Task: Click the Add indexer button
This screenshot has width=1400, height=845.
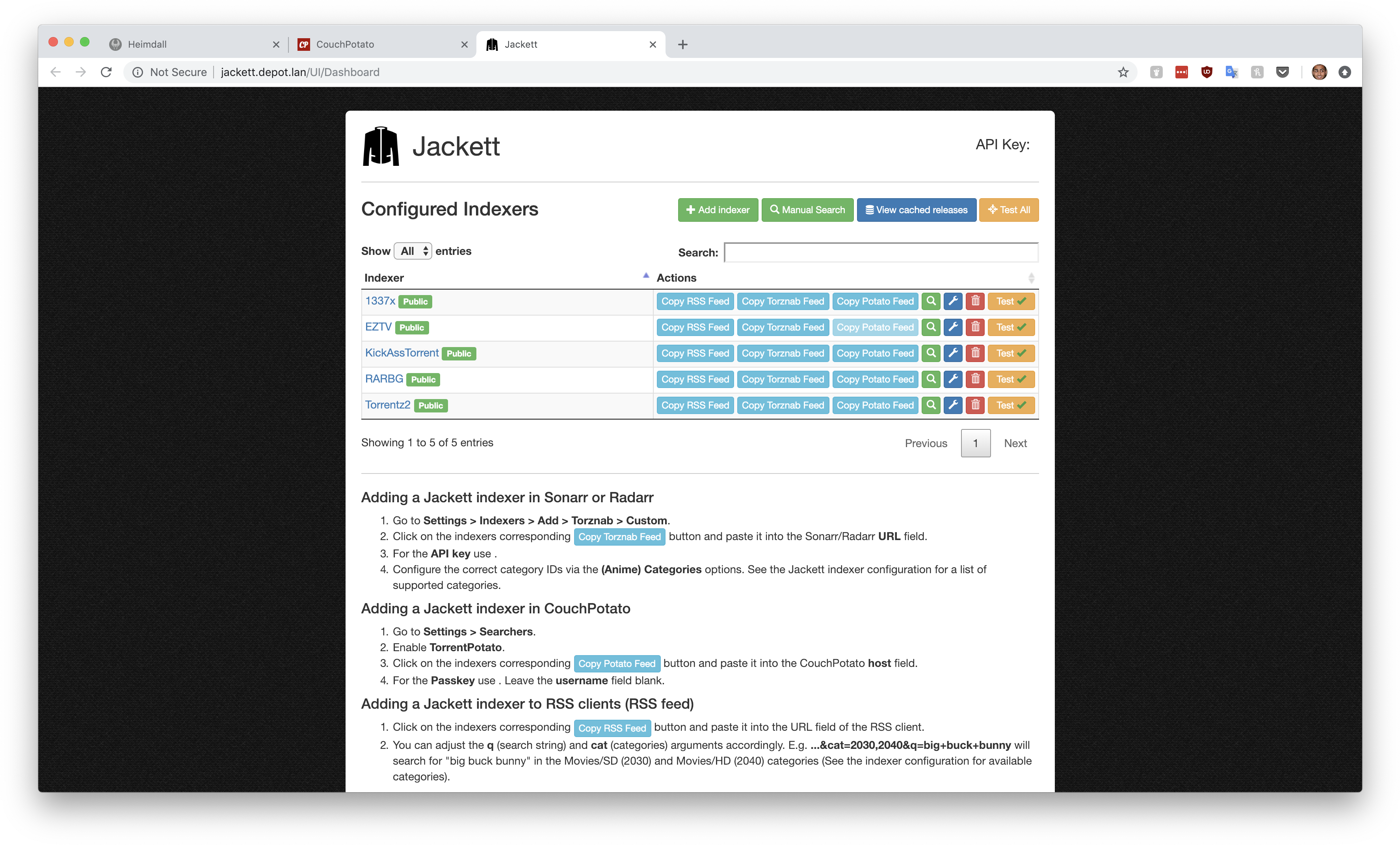Action: pos(718,210)
